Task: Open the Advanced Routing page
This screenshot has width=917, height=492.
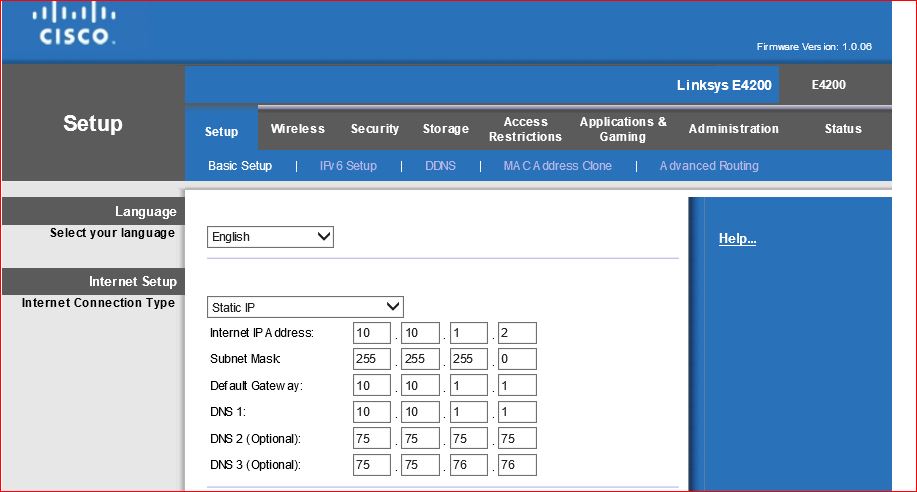Action: click(x=709, y=166)
